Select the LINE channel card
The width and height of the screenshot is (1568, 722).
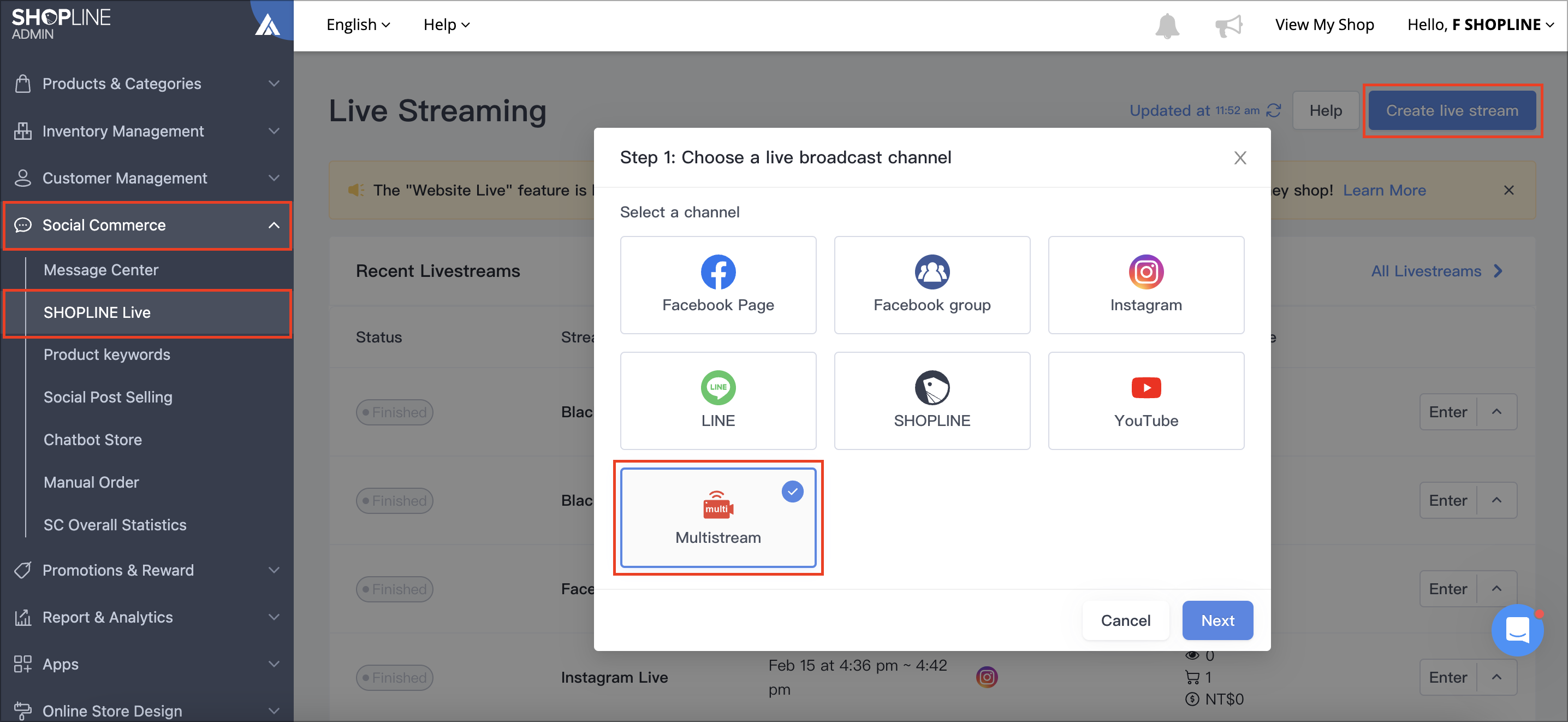click(717, 400)
